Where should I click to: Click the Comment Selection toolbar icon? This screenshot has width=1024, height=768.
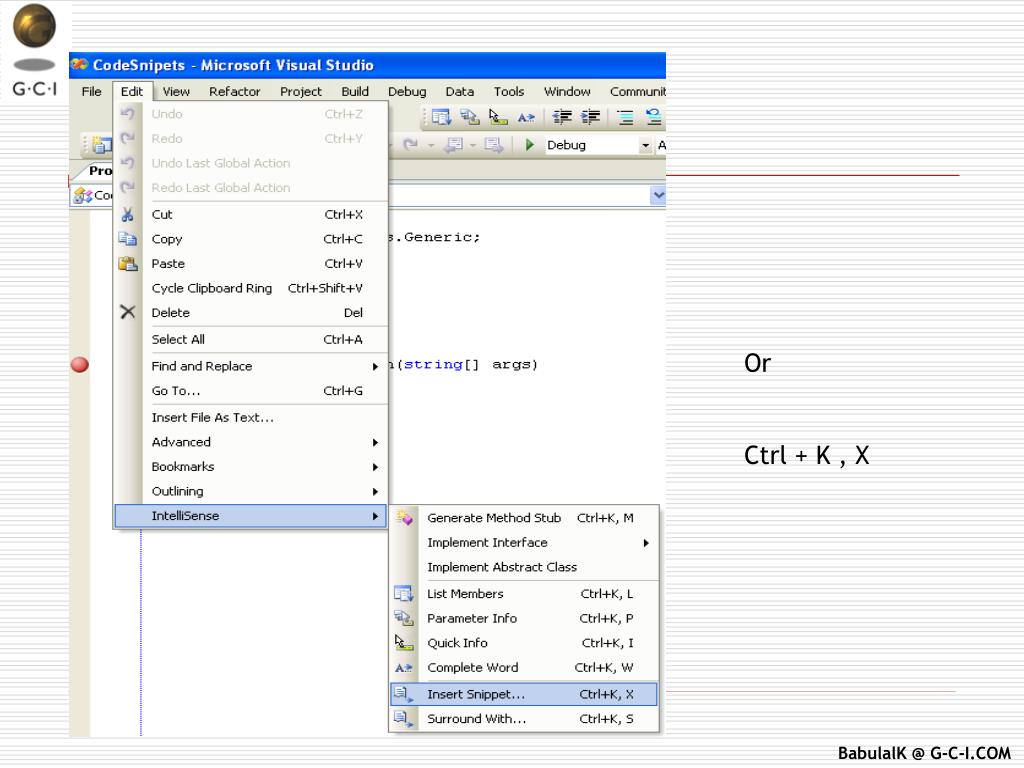625,118
